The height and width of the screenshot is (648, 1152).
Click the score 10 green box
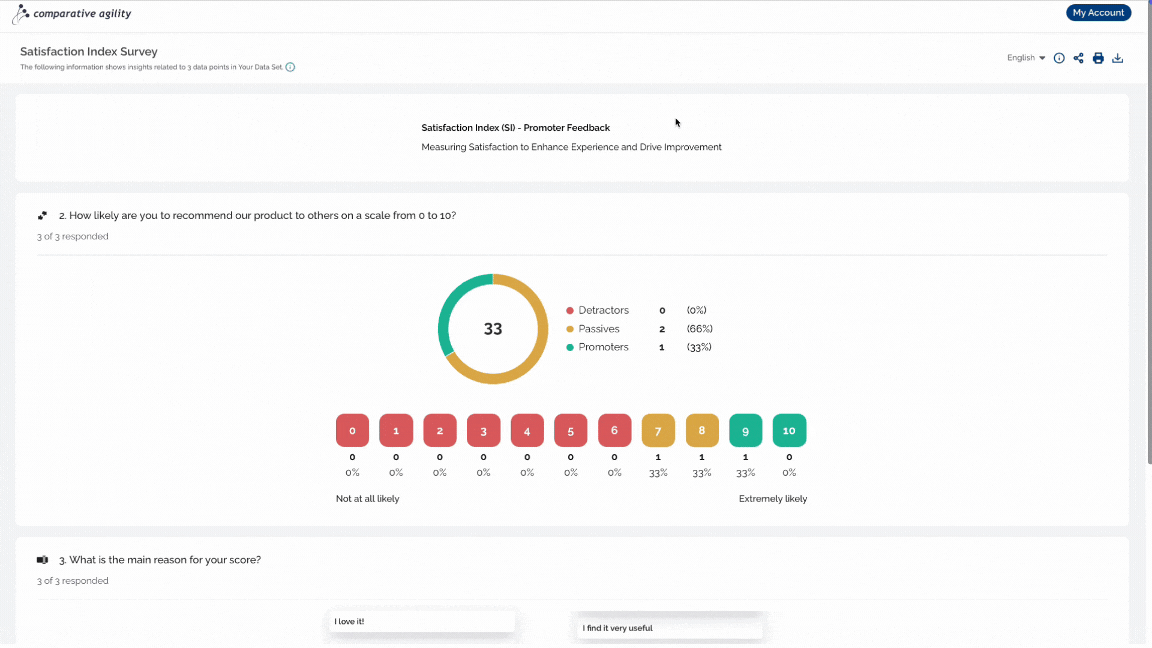(x=789, y=431)
